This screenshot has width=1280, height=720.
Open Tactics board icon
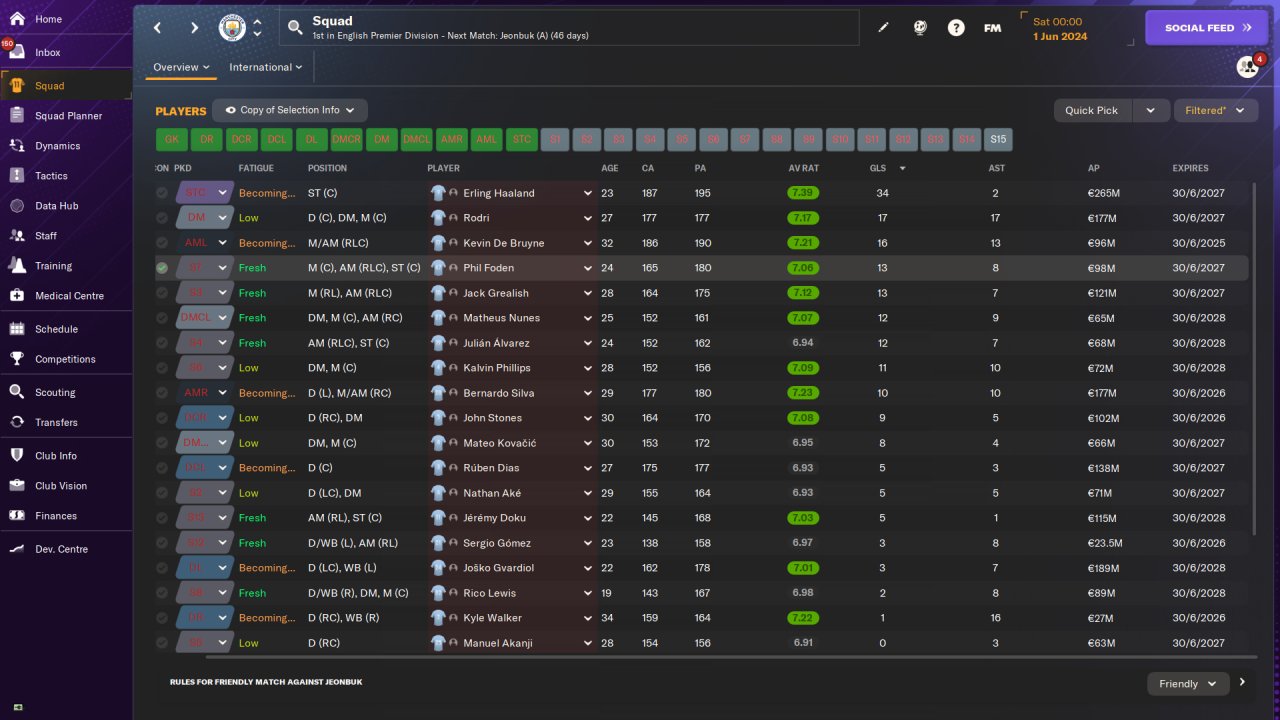17,176
